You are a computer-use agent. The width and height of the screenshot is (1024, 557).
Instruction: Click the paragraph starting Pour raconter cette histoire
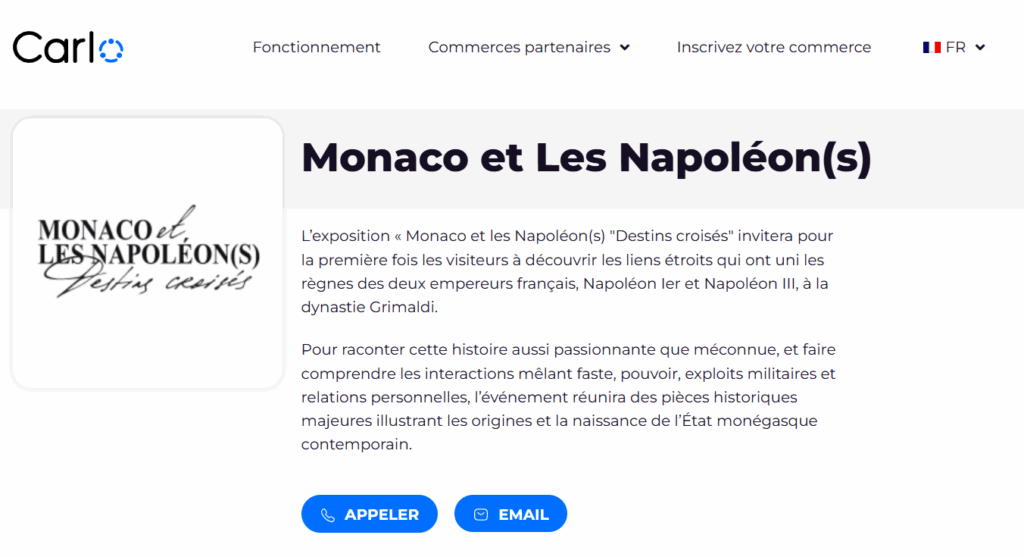568,396
